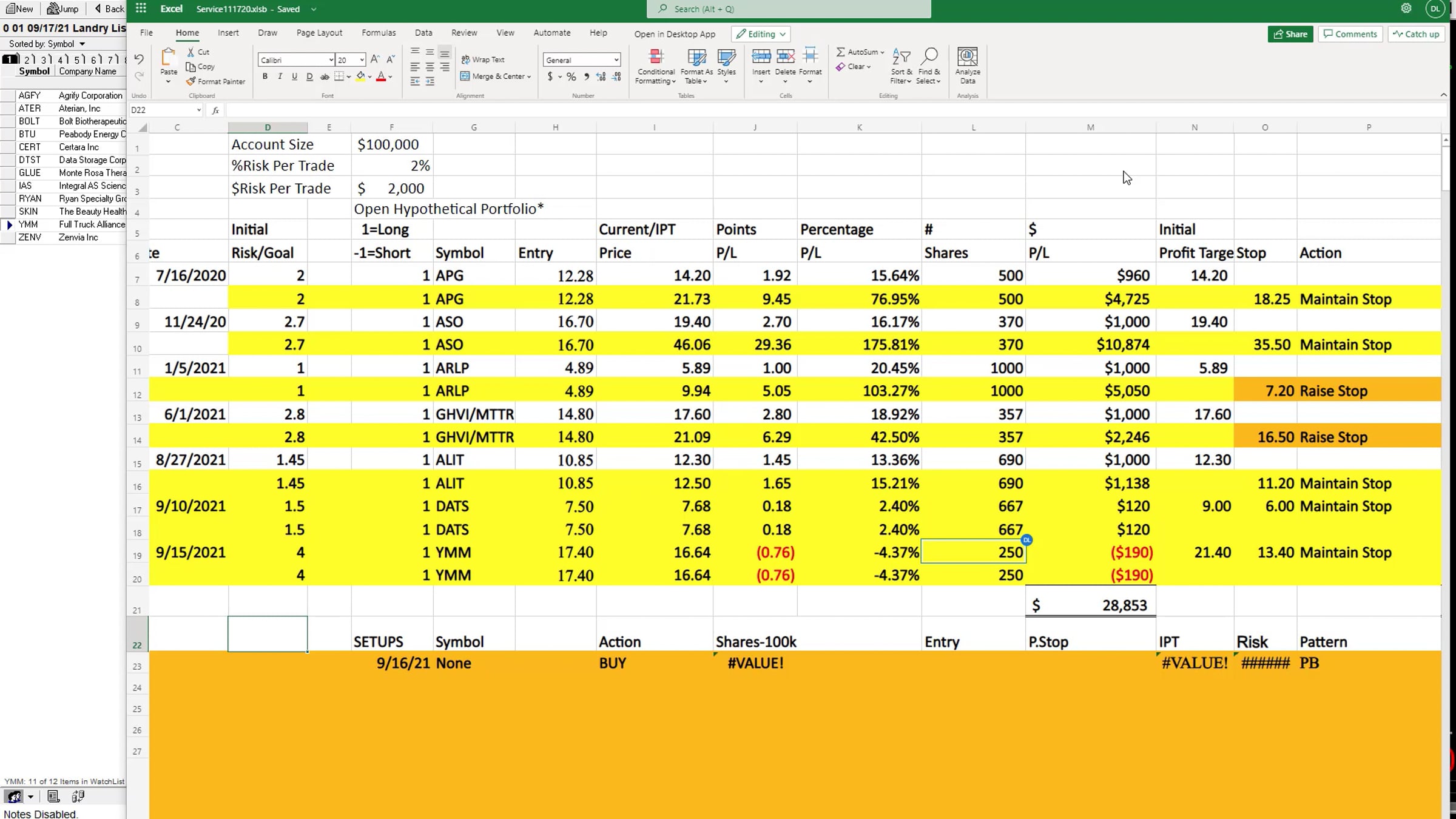Switch to the Formulas tab
The image size is (1456, 819).
coord(379,33)
